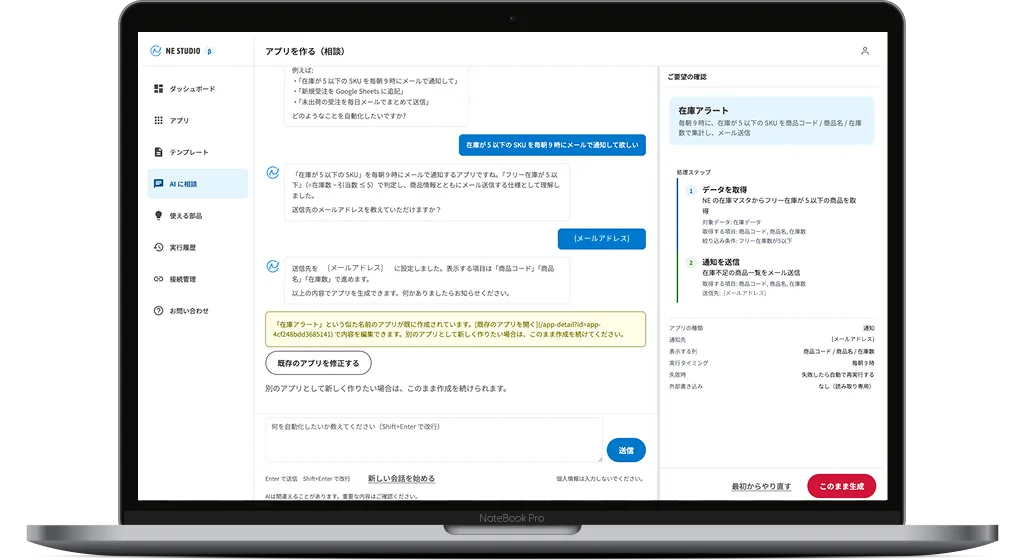The width and height of the screenshot is (1025, 560).
Task: Click the 送信 send button
Action: point(626,450)
